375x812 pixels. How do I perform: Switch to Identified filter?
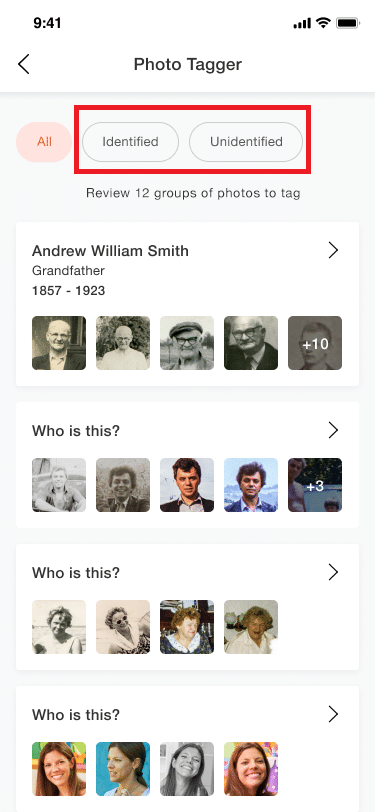pyautogui.click(x=131, y=142)
